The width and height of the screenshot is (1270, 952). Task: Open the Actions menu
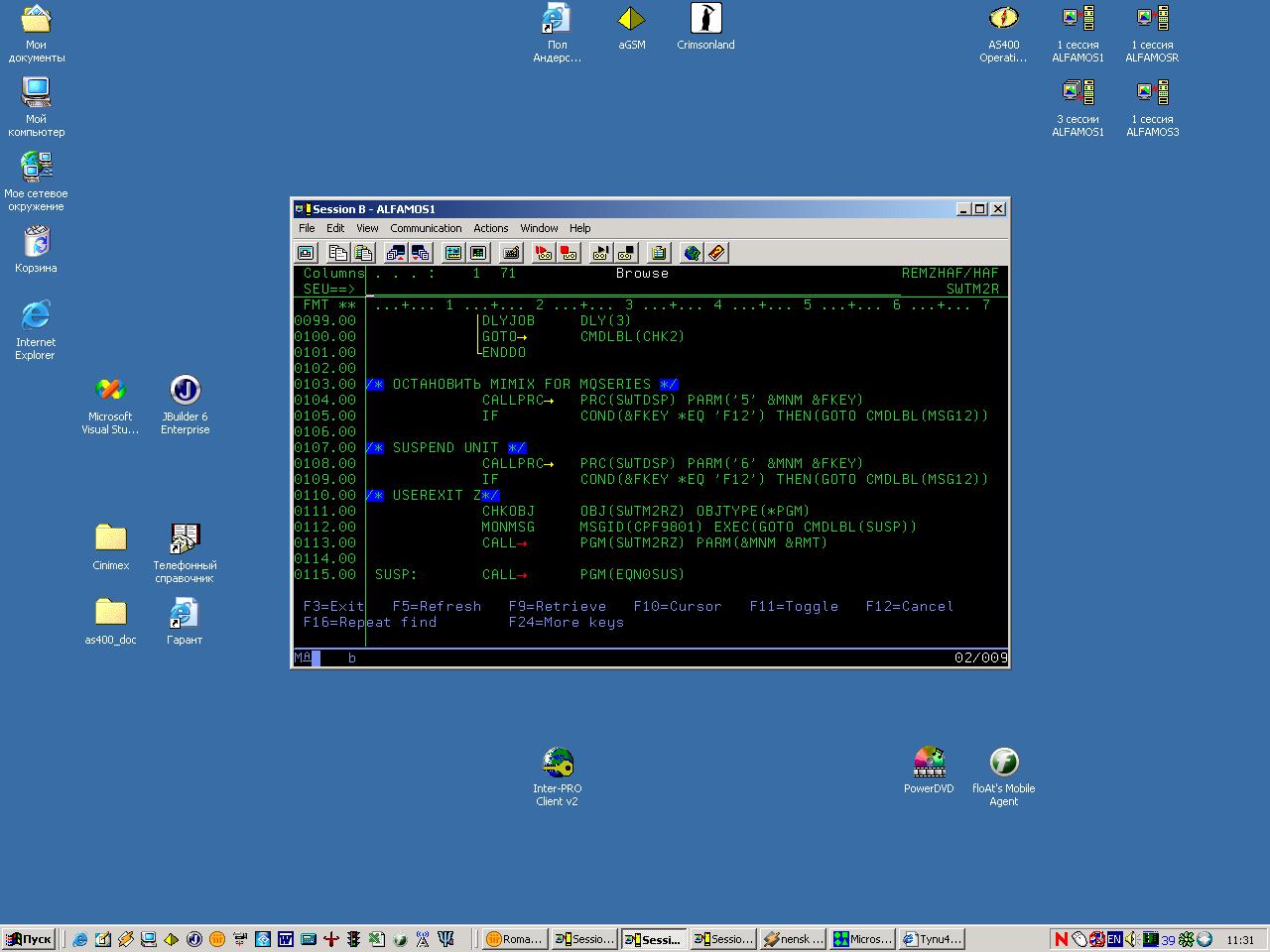pyautogui.click(x=490, y=228)
